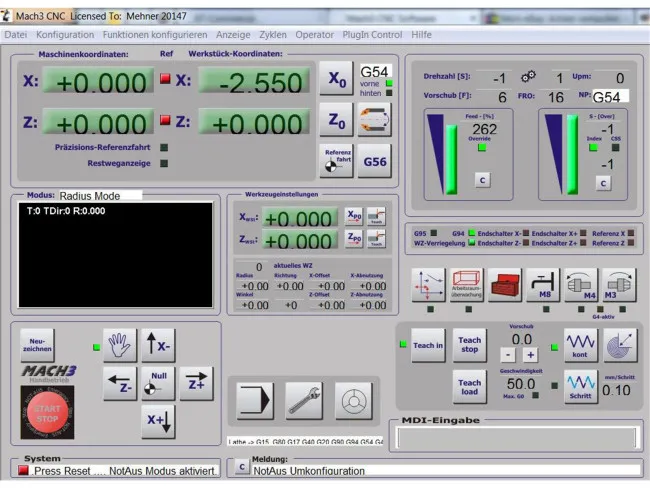The height and width of the screenshot is (488, 650).
Task: Click the Null zero-point button
Action: pyautogui.click(x=158, y=384)
